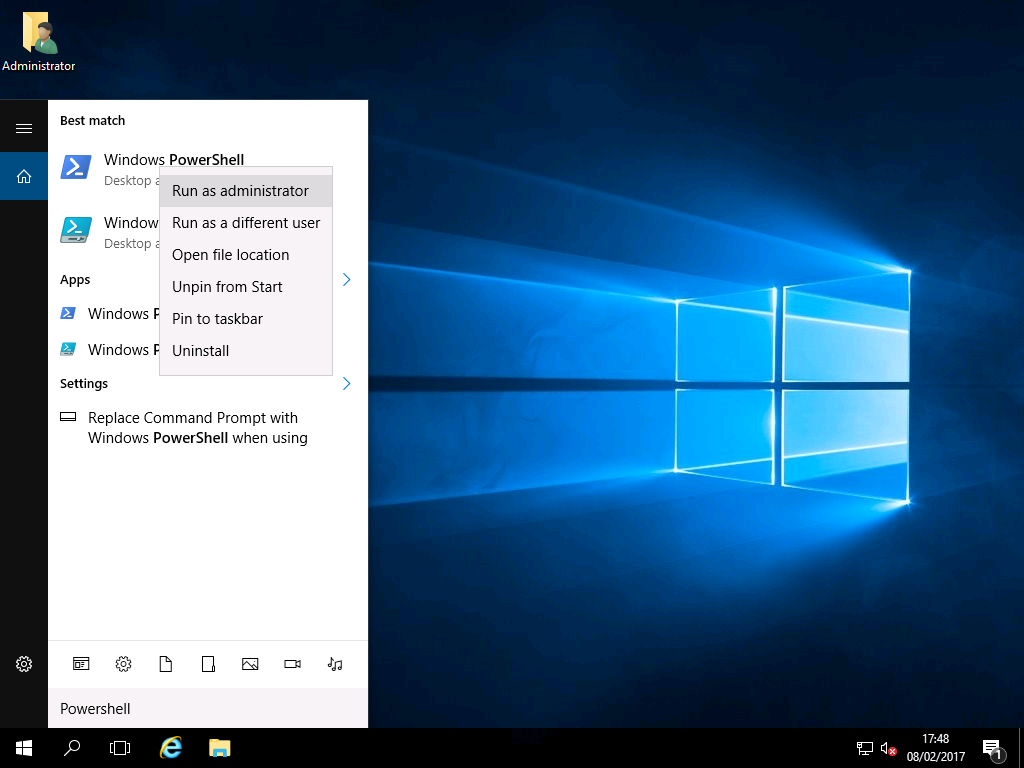1024x768 pixels.
Task: Open the Administrator folder on desktop
Action: pyautogui.click(x=39, y=41)
